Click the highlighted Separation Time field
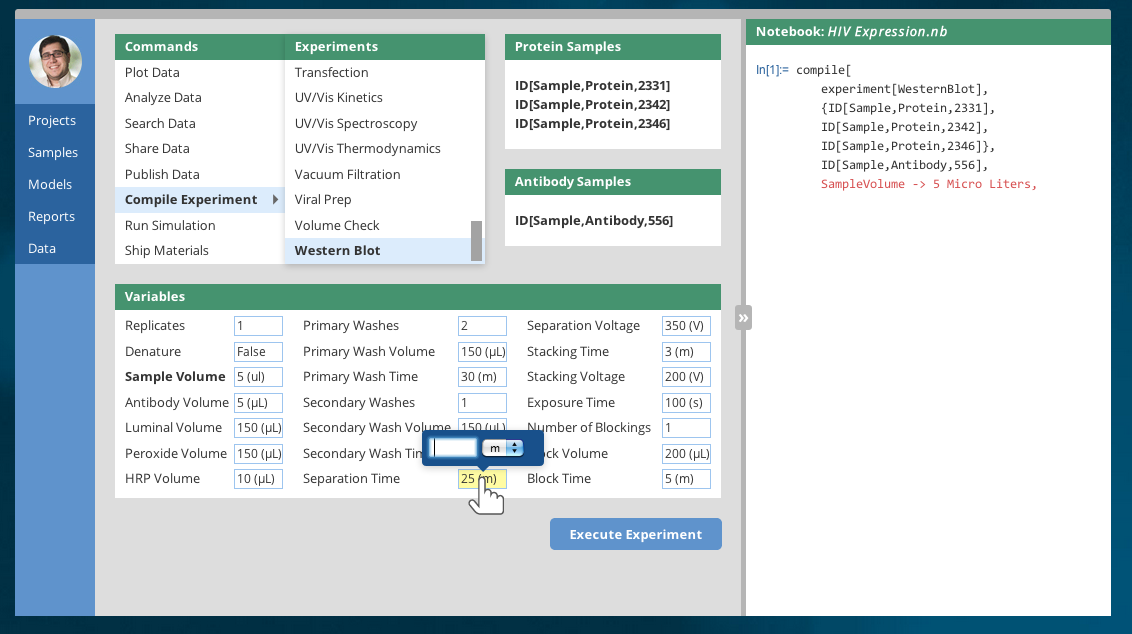The width and height of the screenshot is (1132, 634). (482, 479)
